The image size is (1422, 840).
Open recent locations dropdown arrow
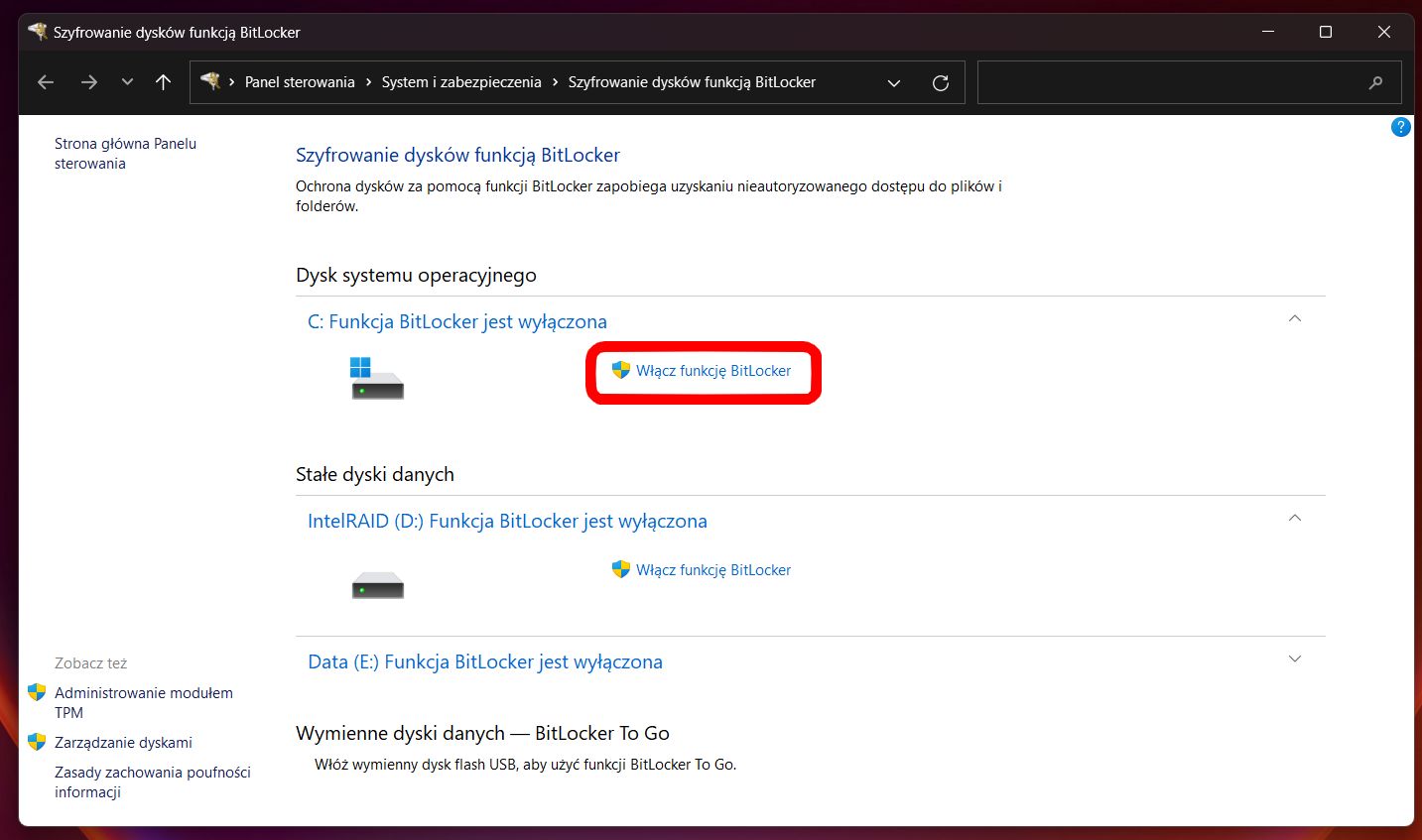point(127,82)
